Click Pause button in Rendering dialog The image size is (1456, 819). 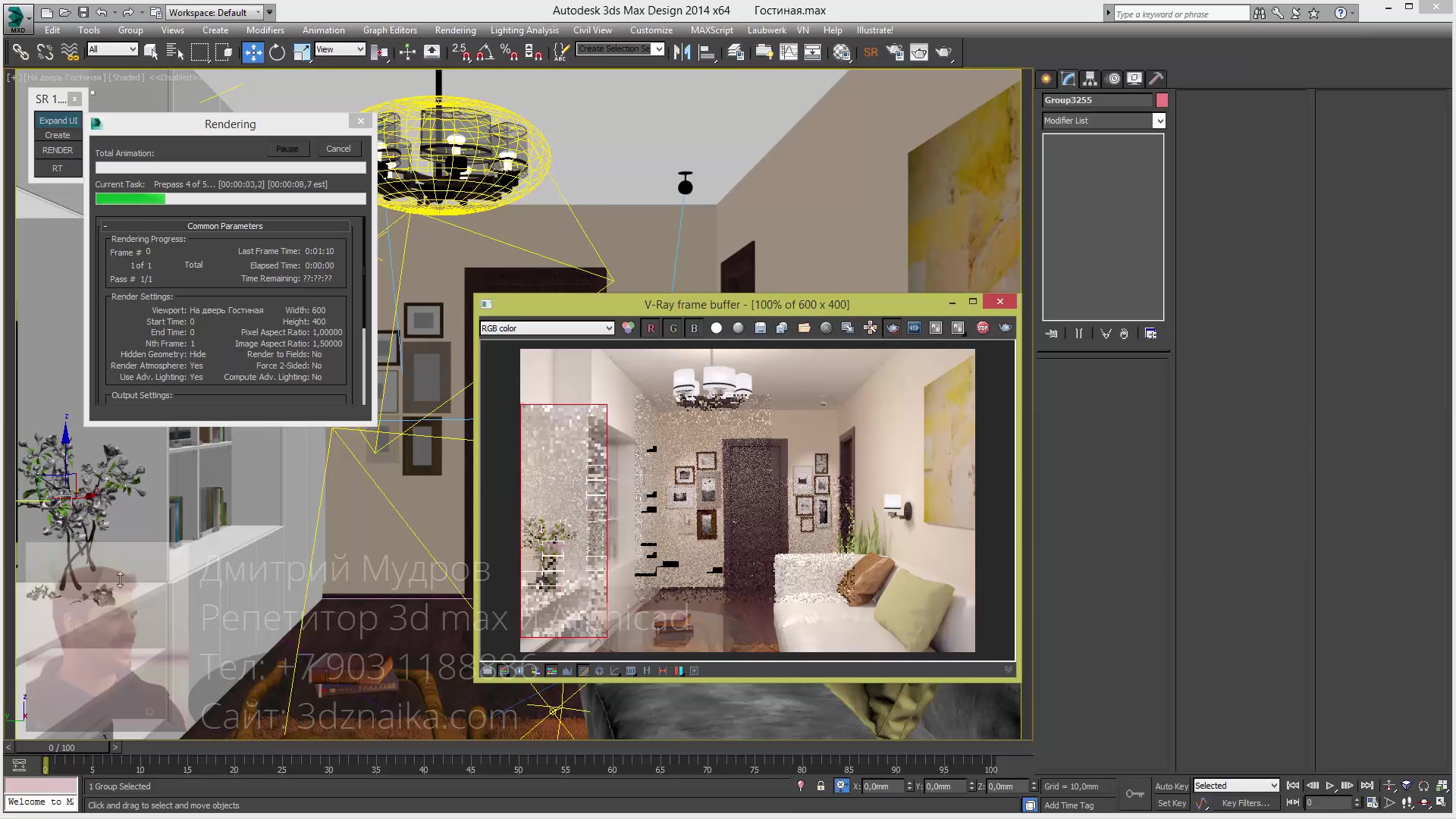(287, 148)
